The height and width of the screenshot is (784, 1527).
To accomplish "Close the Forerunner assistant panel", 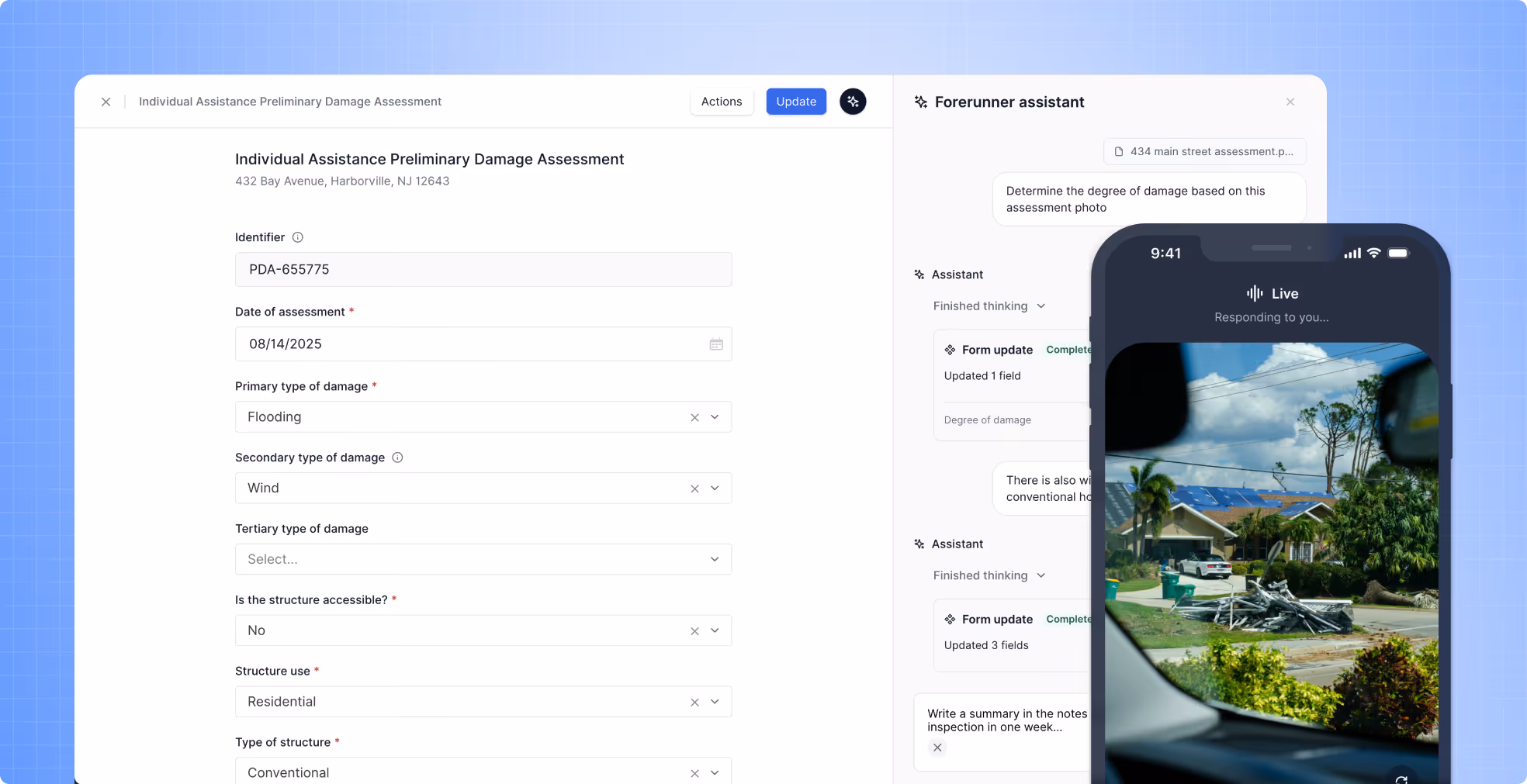I will point(1290,102).
